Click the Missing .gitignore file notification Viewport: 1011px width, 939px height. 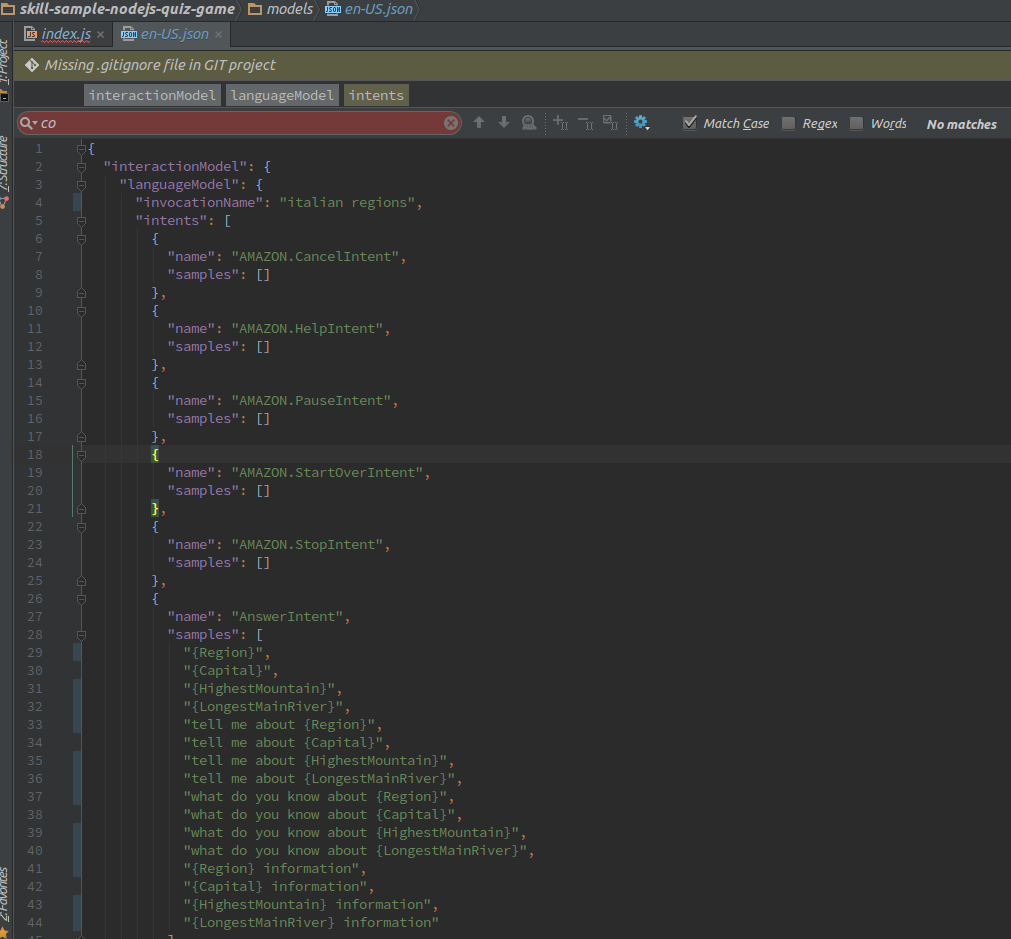click(x=160, y=65)
